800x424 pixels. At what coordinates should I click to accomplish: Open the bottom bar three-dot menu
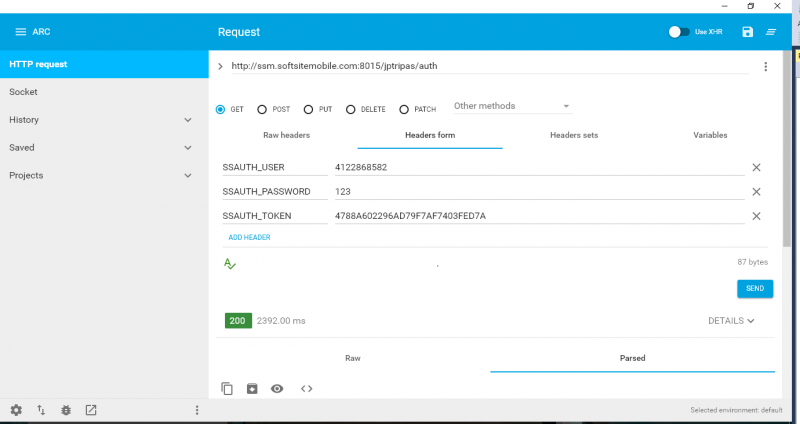pyautogui.click(x=197, y=410)
